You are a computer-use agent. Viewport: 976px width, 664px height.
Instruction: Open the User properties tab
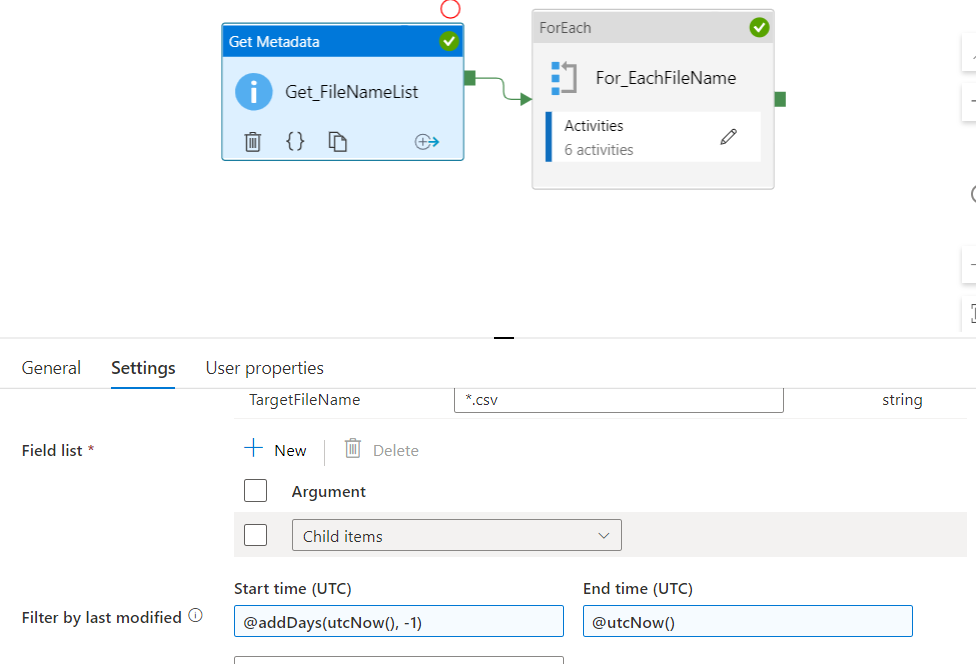point(264,368)
